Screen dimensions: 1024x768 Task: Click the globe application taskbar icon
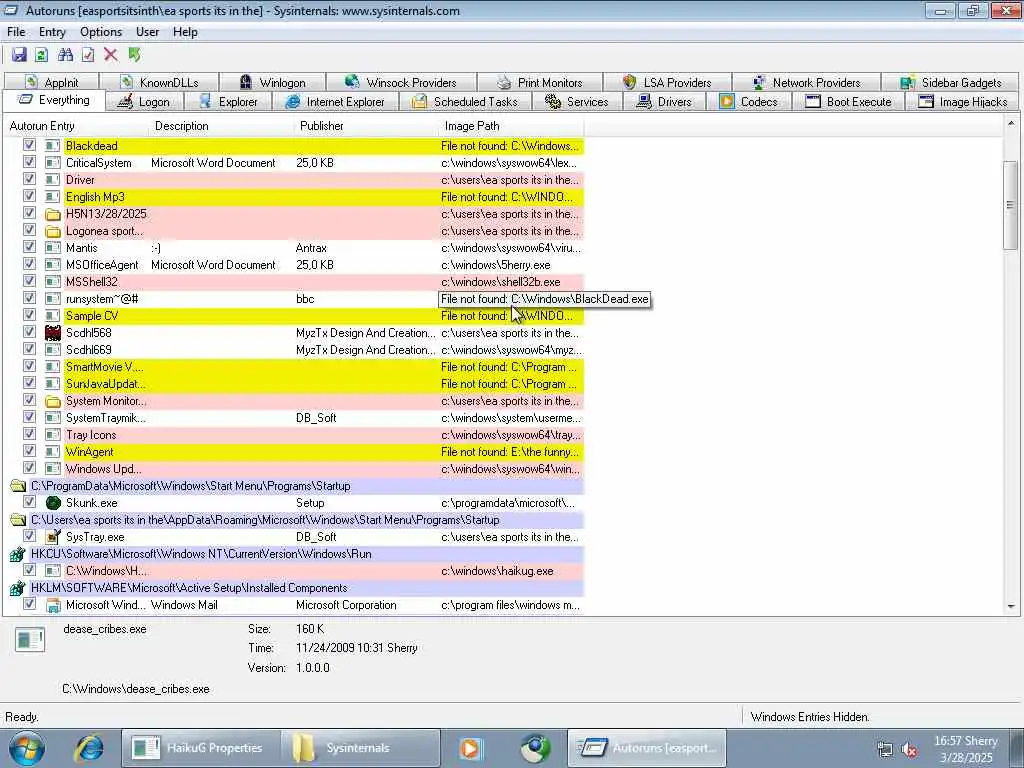coord(536,748)
